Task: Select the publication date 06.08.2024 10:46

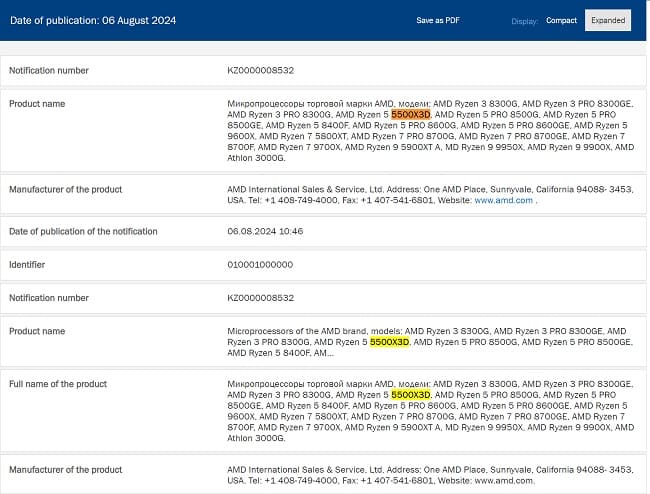Action: (265, 231)
